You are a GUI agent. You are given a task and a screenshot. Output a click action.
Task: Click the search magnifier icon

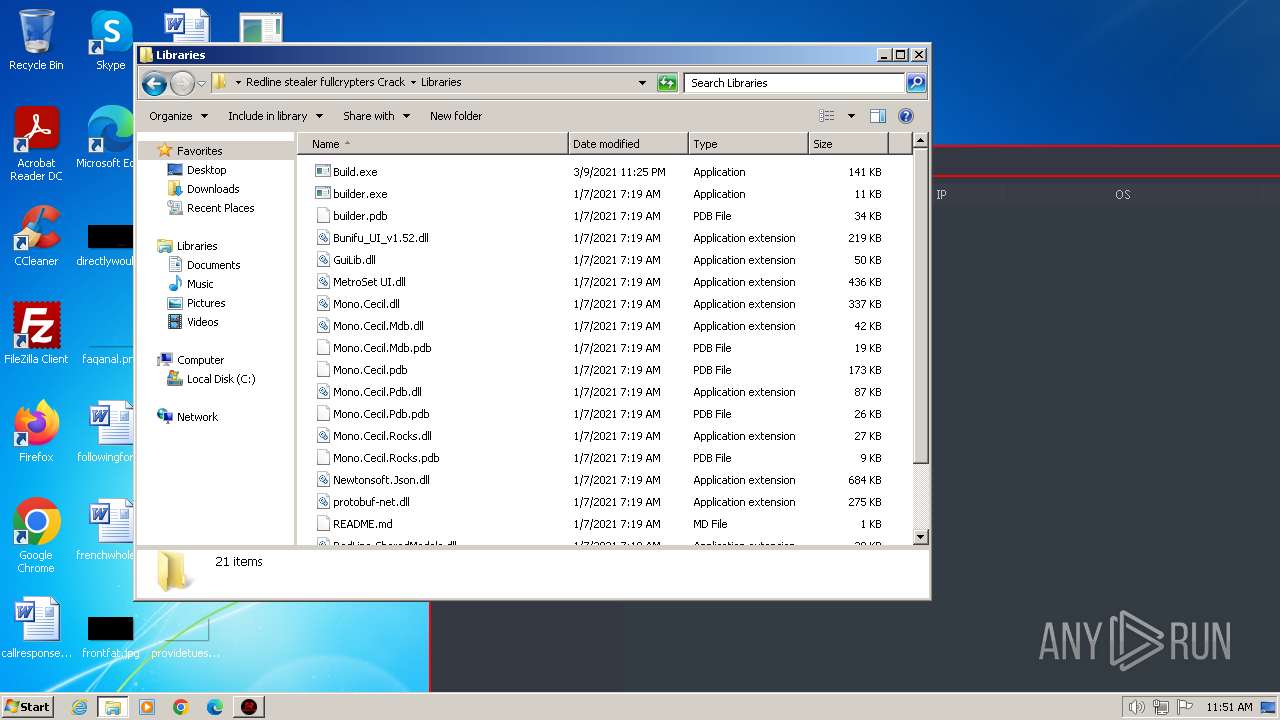click(x=915, y=83)
